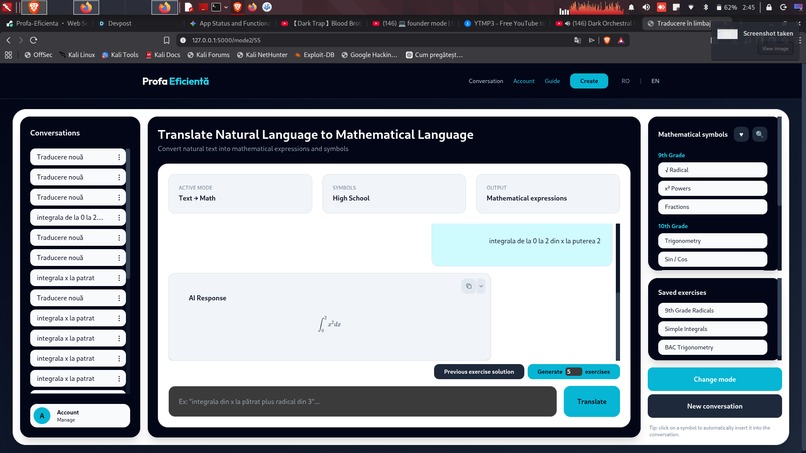
Task: Switch language to EN
Action: (655, 81)
